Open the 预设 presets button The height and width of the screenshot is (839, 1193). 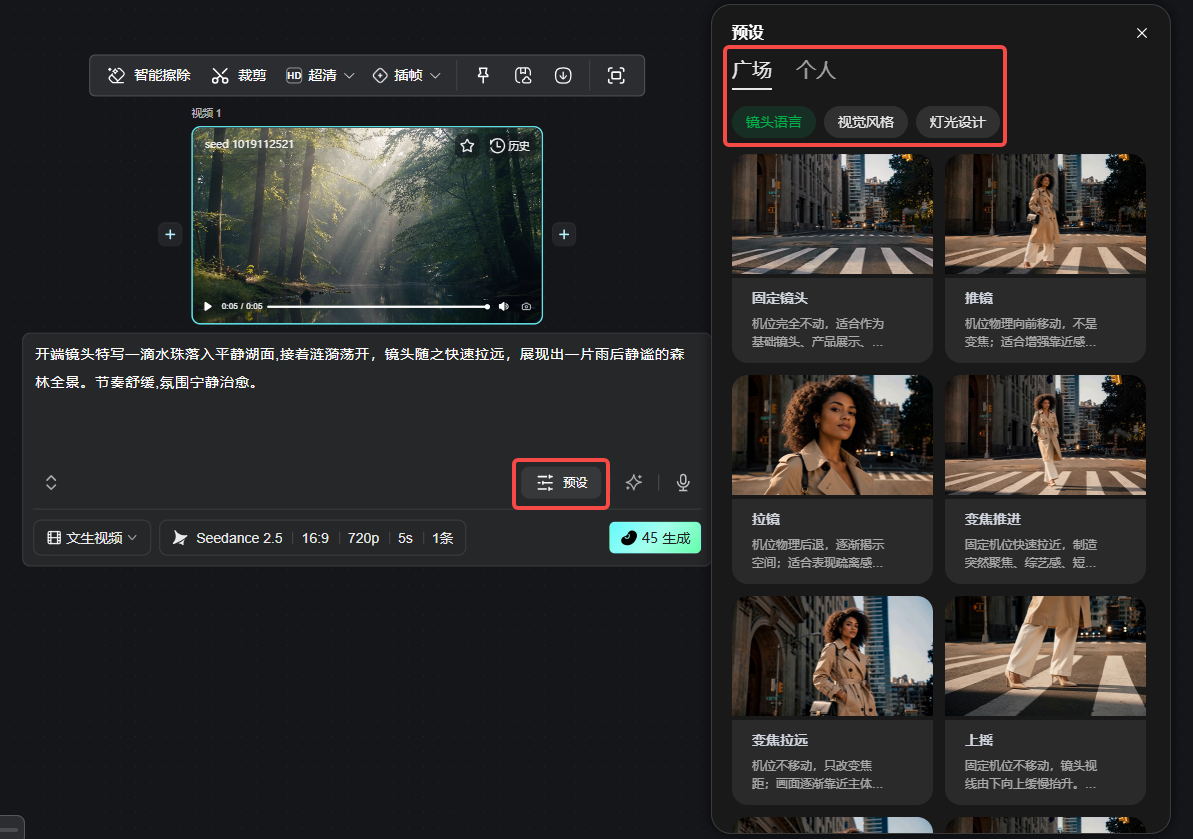(562, 482)
